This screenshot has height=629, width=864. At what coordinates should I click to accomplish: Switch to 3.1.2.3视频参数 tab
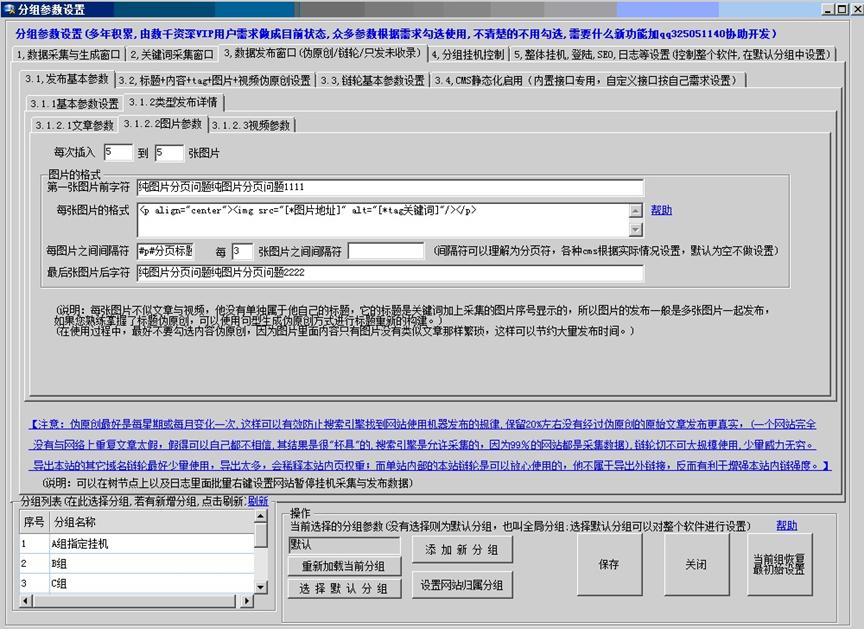(x=251, y=125)
